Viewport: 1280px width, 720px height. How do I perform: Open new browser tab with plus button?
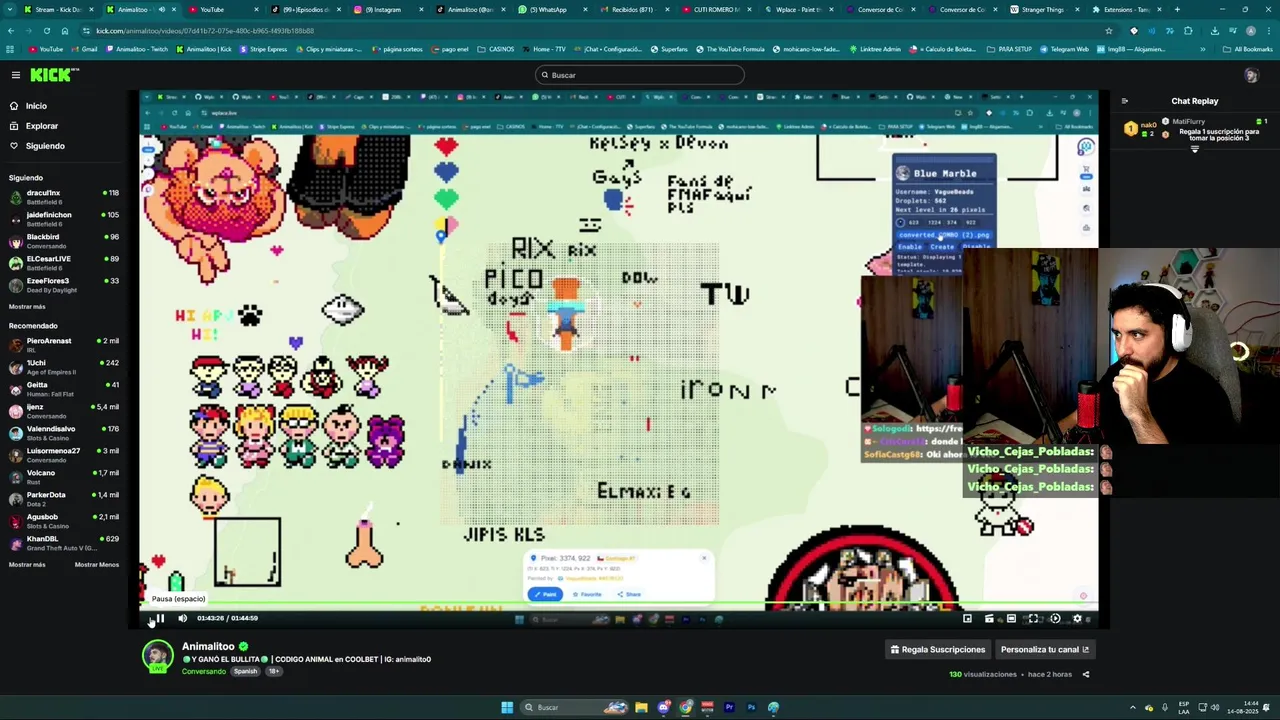point(1177,9)
